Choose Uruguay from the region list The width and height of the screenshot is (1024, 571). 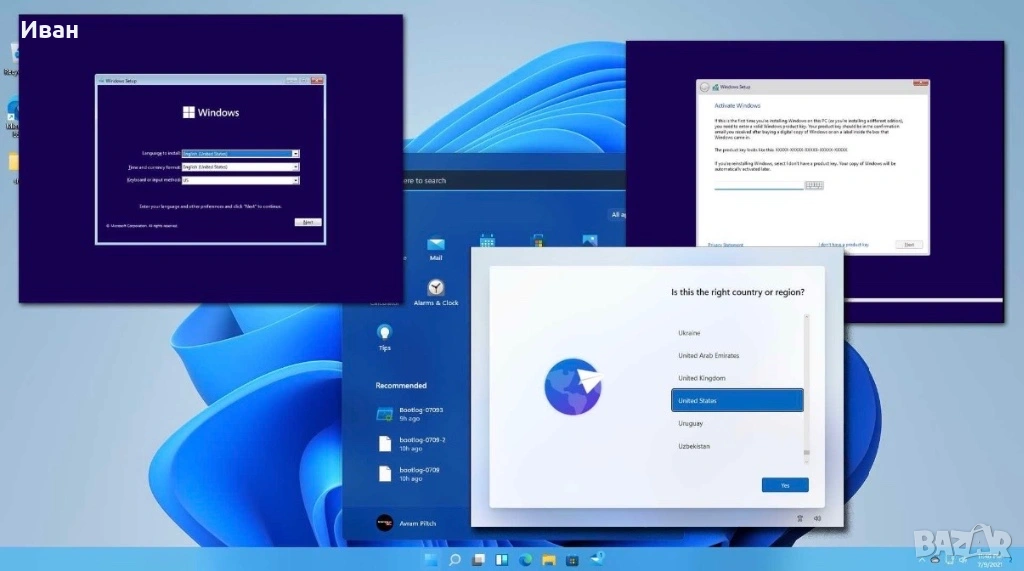tap(690, 423)
